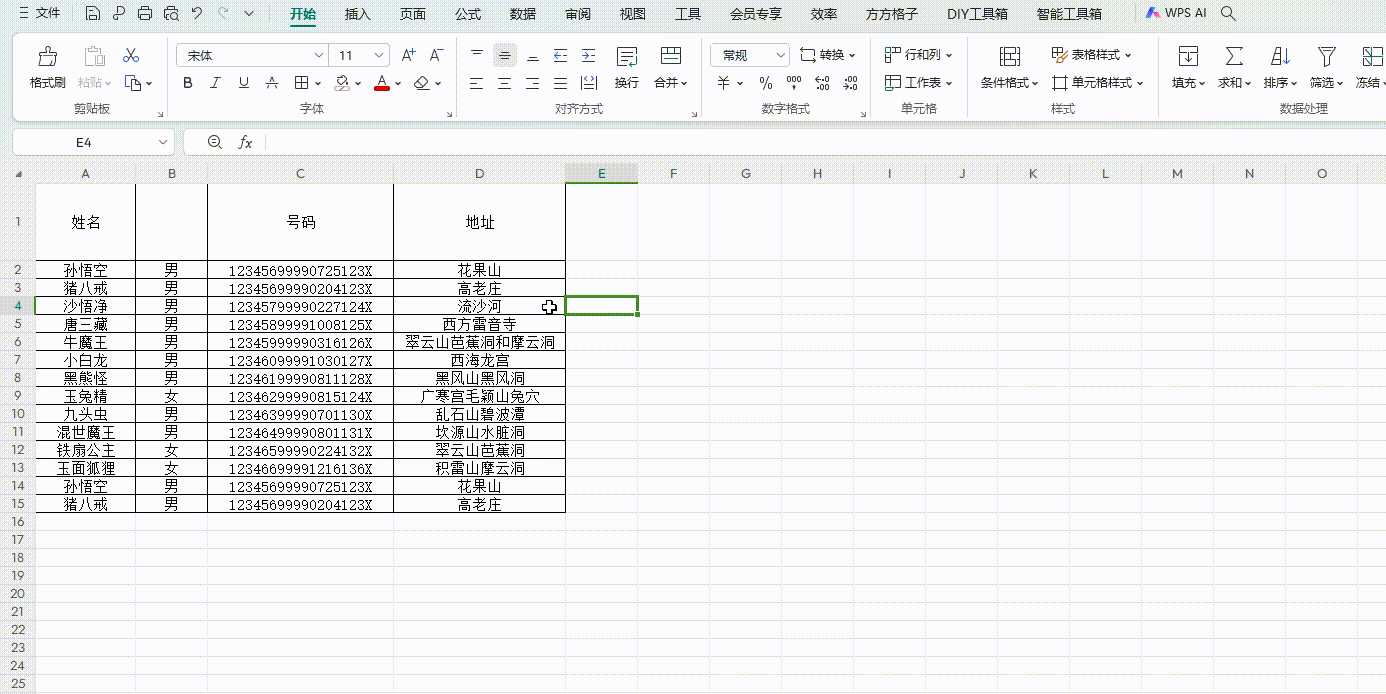The image size is (1386, 694).
Task: Click the Decrease Decimal places icon
Action: 850,83
